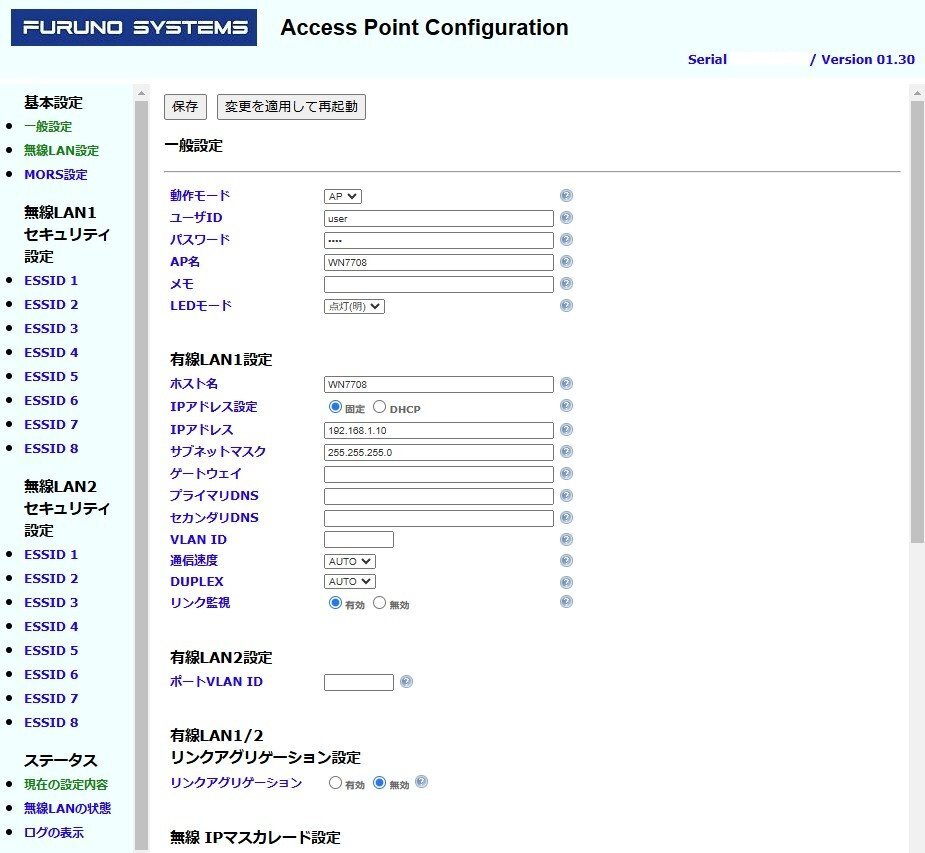Screen dimensions: 925x853
Task: Open MORS設定 in the sidebar
Action: 56,175
